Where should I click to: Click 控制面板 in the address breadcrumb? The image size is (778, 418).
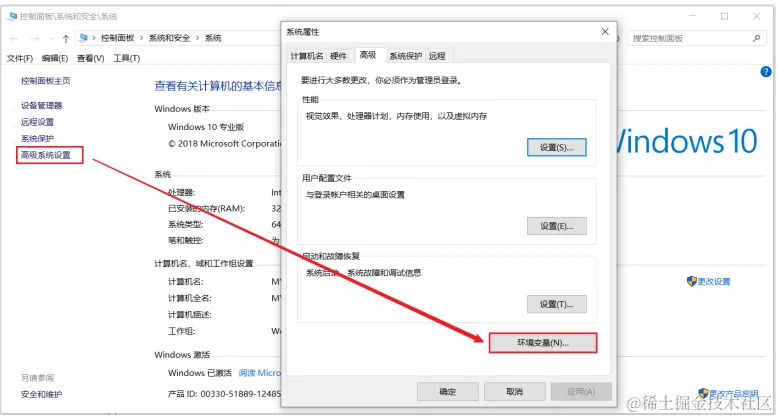(118, 38)
